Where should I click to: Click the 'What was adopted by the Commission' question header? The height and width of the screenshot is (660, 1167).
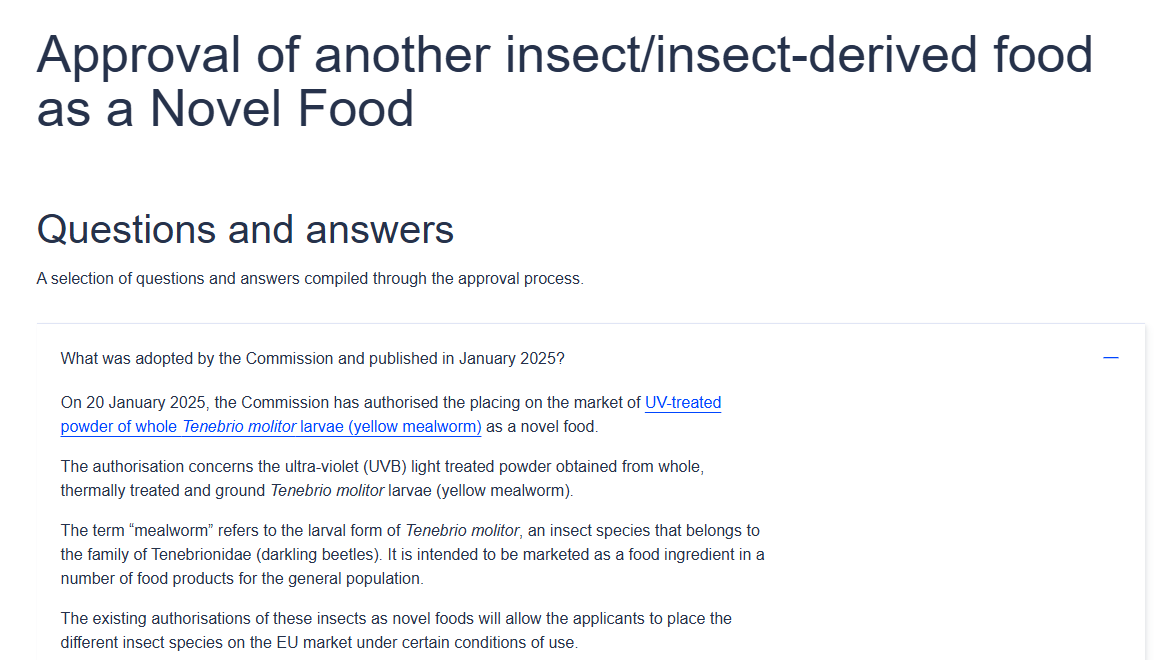(x=313, y=359)
